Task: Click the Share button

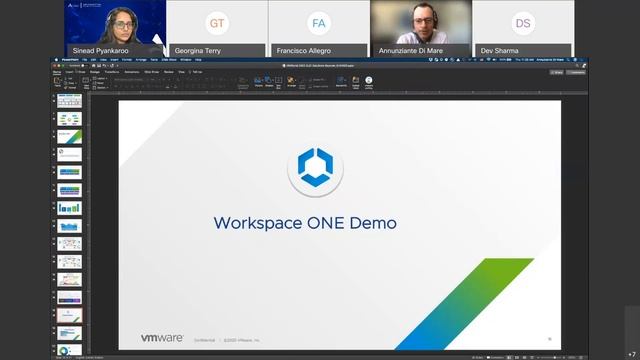Action: [557, 72]
